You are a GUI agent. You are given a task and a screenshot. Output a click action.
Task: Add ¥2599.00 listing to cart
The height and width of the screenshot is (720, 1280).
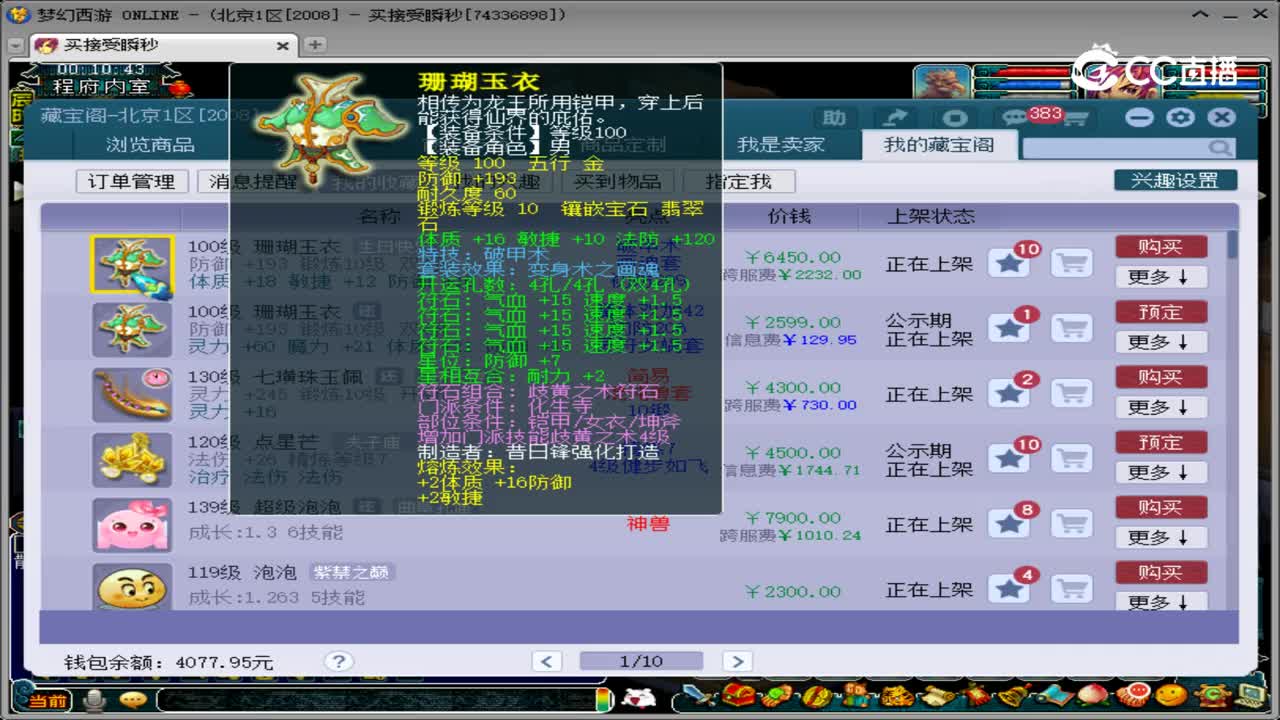click(1072, 329)
